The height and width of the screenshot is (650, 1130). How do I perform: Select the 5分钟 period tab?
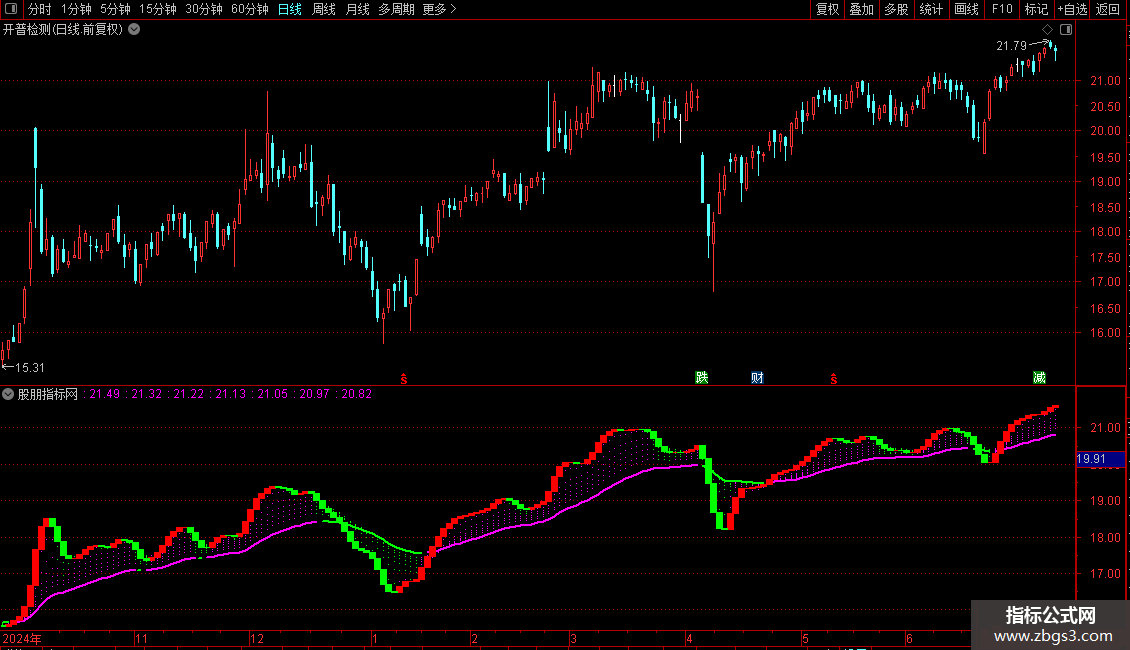point(115,9)
